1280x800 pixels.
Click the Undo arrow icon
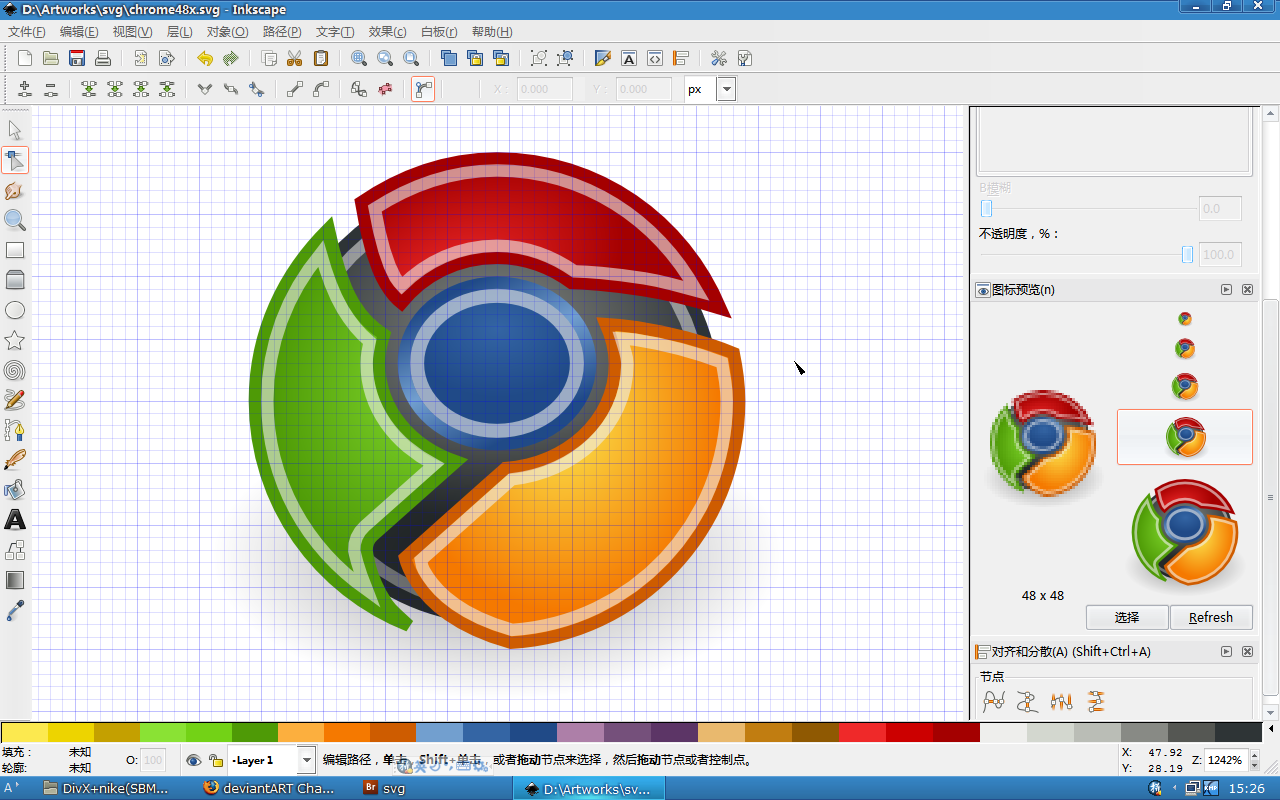(205, 58)
